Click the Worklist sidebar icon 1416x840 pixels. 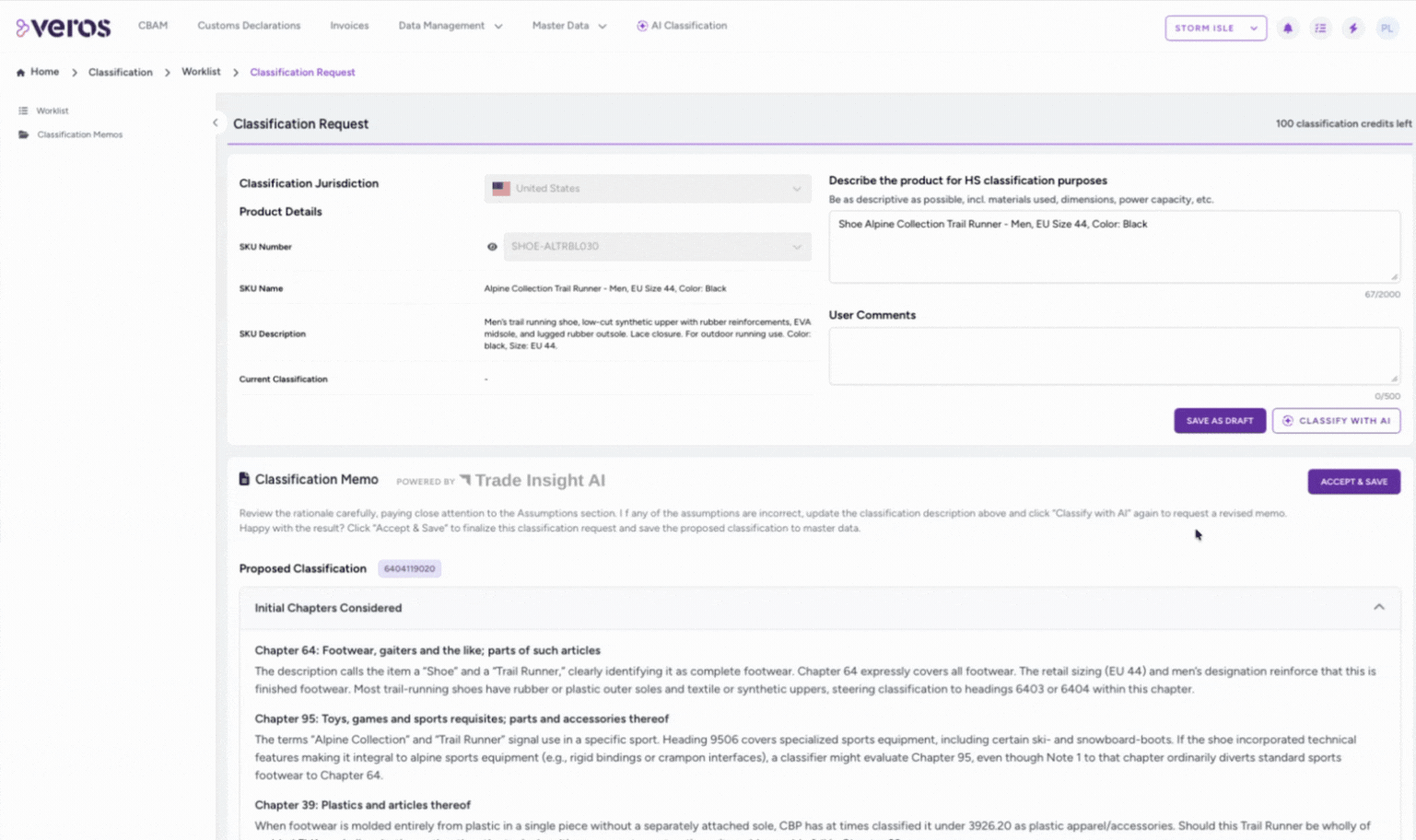[x=24, y=111]
